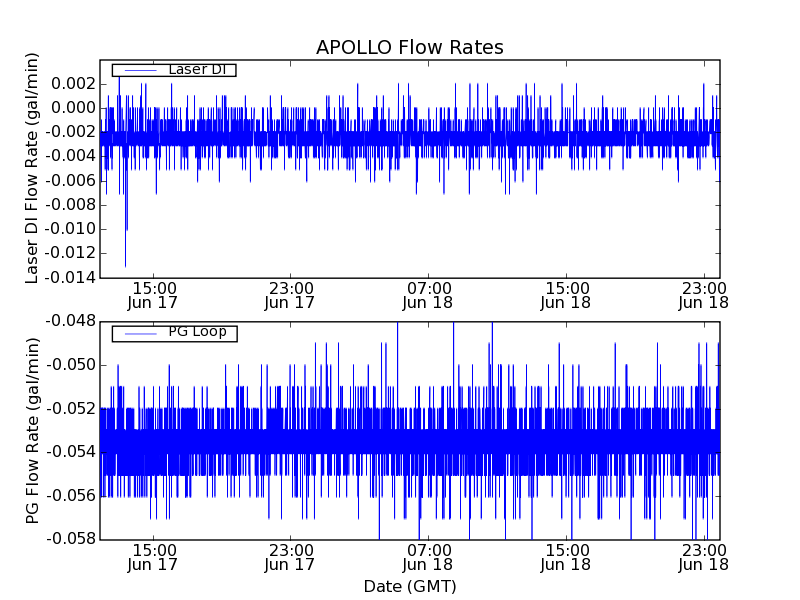This screenshot has height=600, width=800.
Task: Click '15:00 Jun 17' tick under PG Loop plot
Action: 153,558
